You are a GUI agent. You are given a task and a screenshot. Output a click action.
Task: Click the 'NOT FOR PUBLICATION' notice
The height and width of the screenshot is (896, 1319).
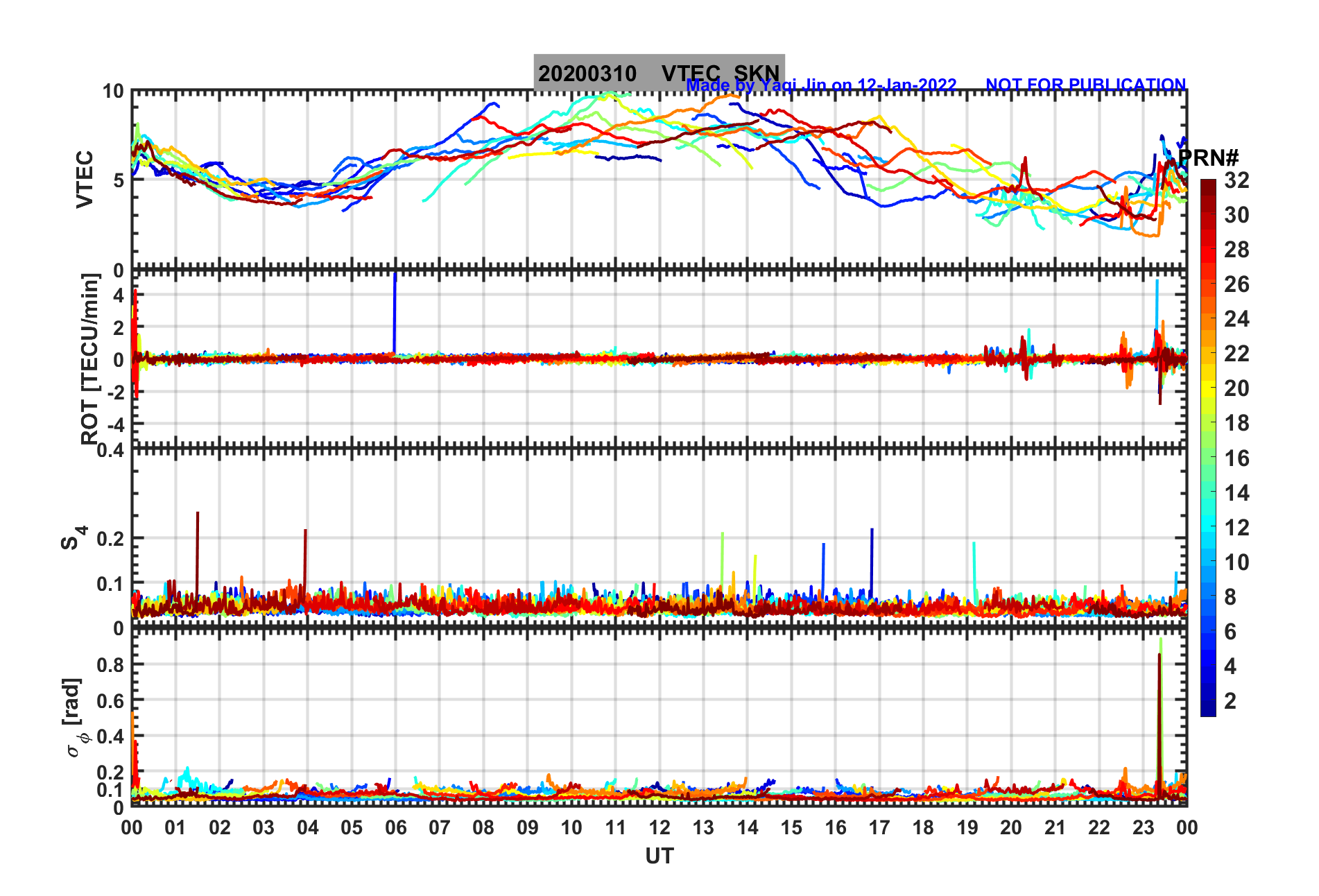[x=1085, y=85]
